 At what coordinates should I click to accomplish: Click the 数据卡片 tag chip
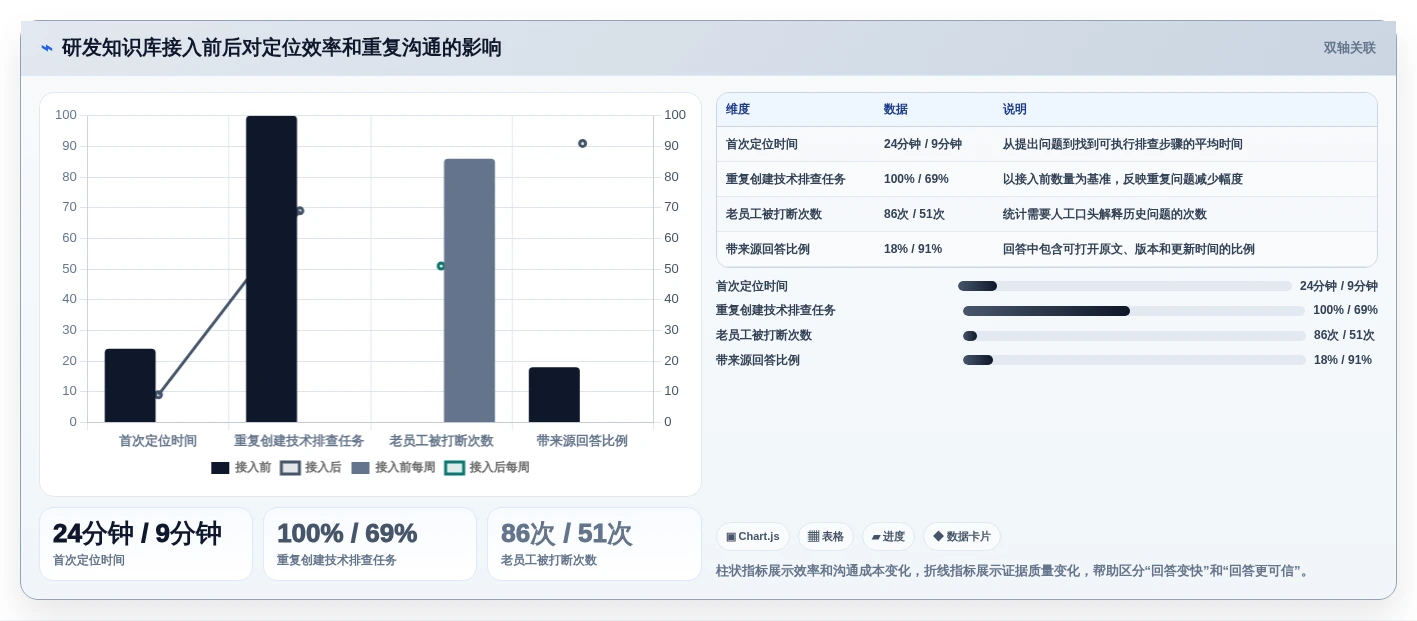coord(962,536)
